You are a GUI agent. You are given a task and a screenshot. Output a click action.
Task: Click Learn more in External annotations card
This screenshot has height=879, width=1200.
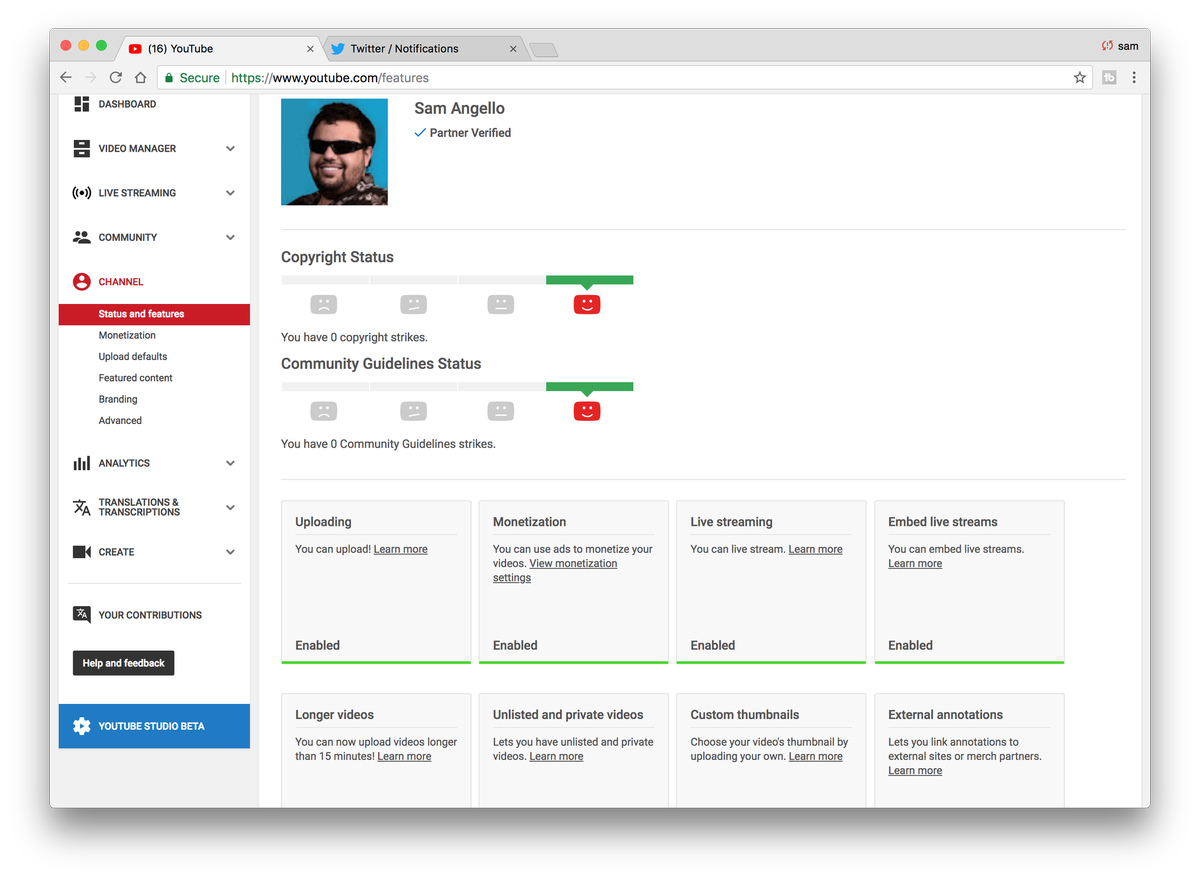point(915,770)
